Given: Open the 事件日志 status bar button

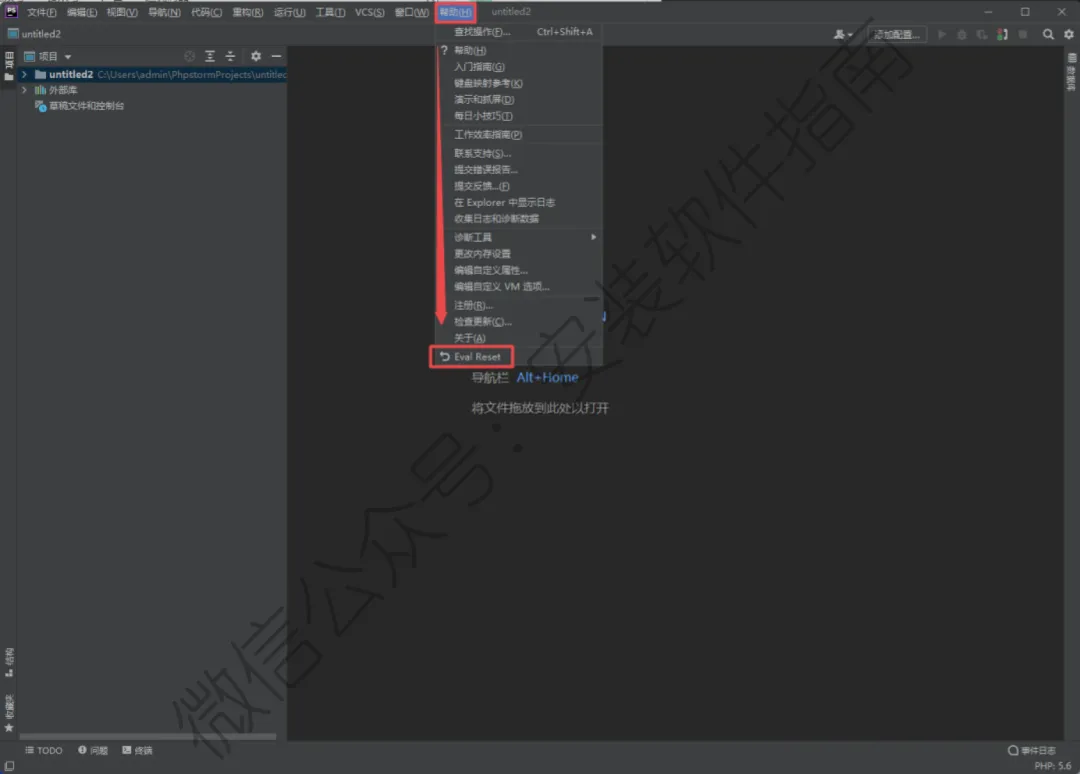Looking at the screenshot, I should (x=1031, y=750).
